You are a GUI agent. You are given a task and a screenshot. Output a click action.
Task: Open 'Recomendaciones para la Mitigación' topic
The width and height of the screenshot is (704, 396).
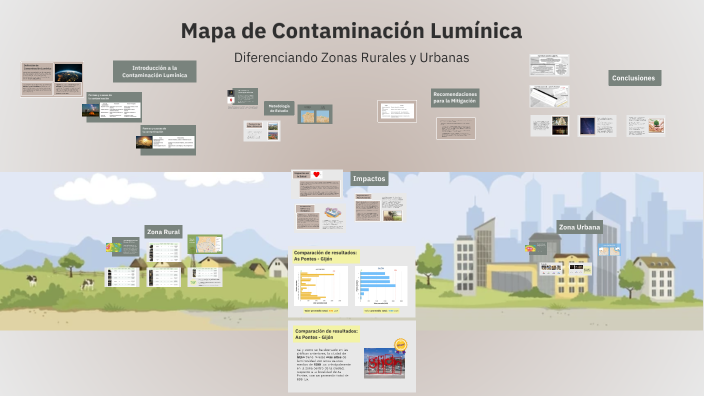[x=455, y=98]
